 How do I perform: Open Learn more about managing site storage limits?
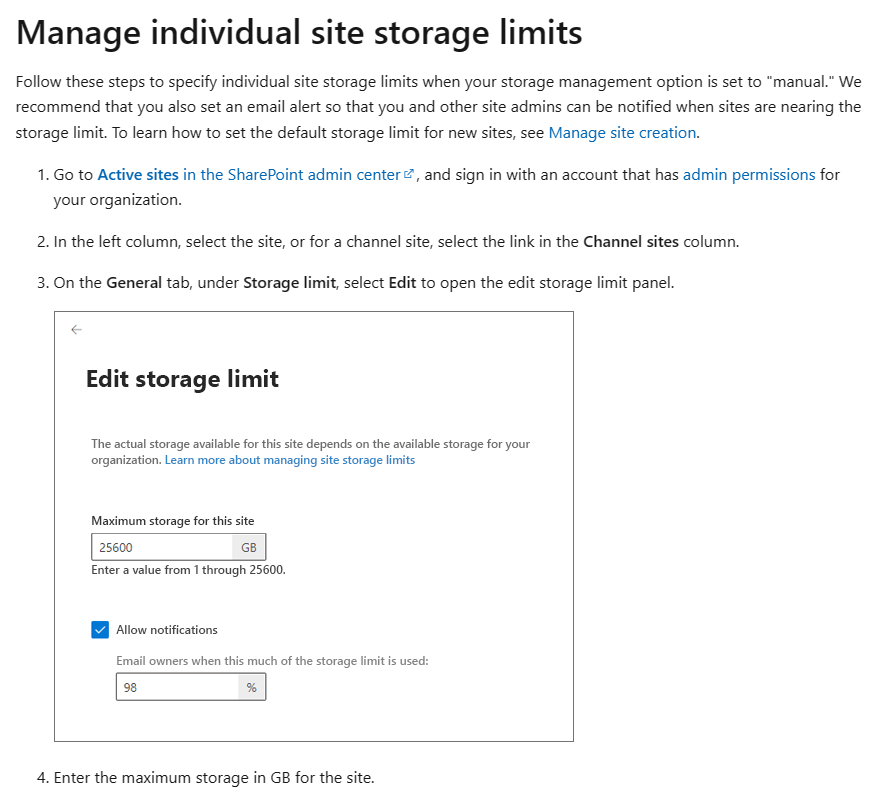coord(289,460)
